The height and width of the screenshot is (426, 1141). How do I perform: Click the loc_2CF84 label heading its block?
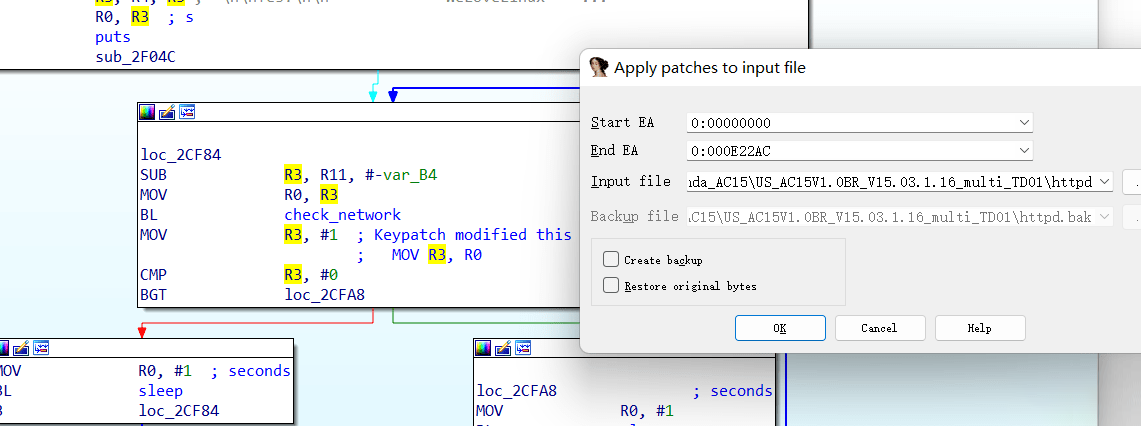(x=181, y=155)
